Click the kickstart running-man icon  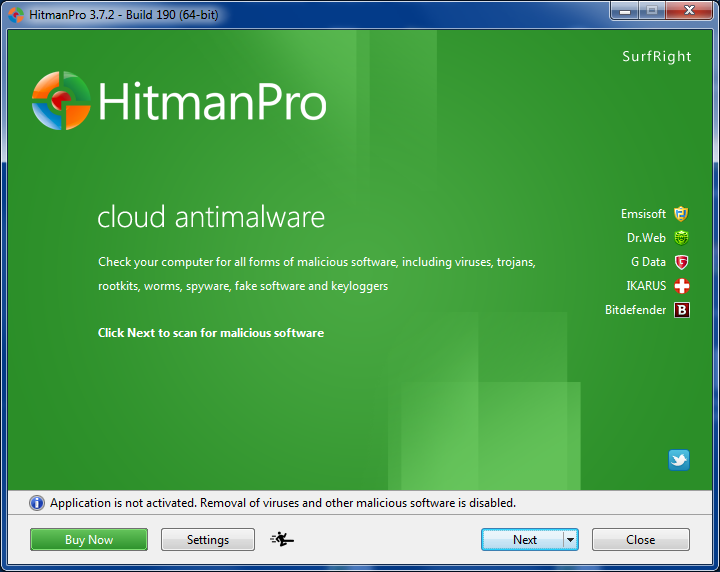[282, 539]
